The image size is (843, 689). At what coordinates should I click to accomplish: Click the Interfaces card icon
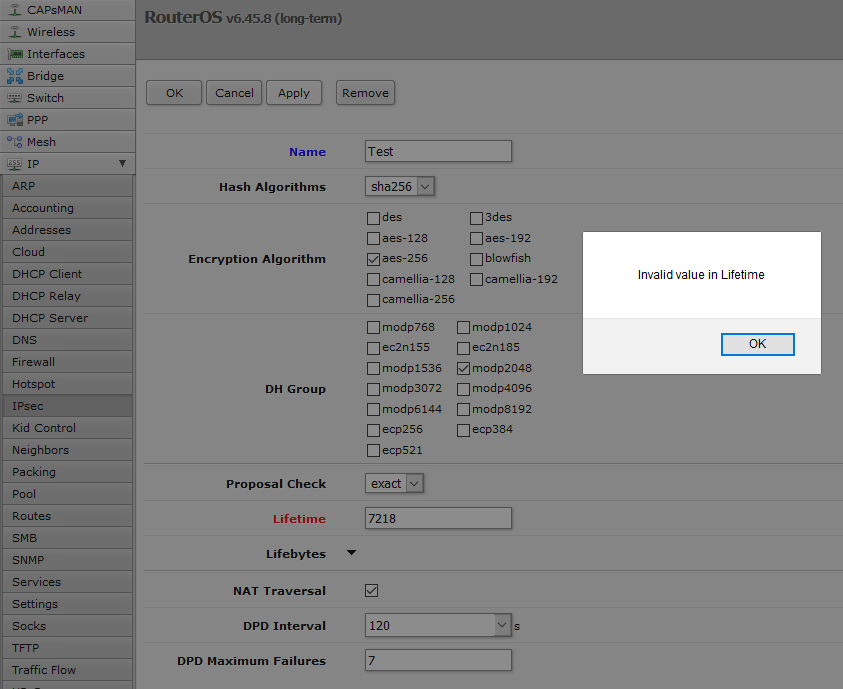click(x=15, y=54)
